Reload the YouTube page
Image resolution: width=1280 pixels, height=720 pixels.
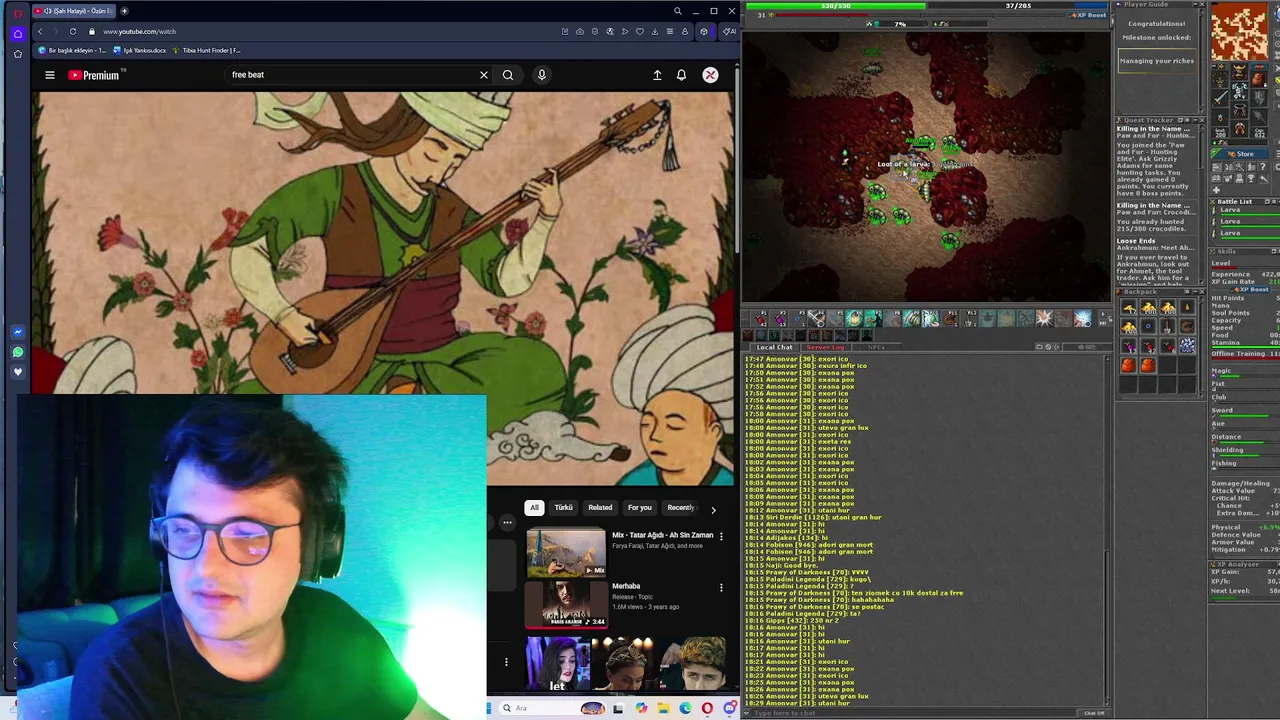[72, 32]
